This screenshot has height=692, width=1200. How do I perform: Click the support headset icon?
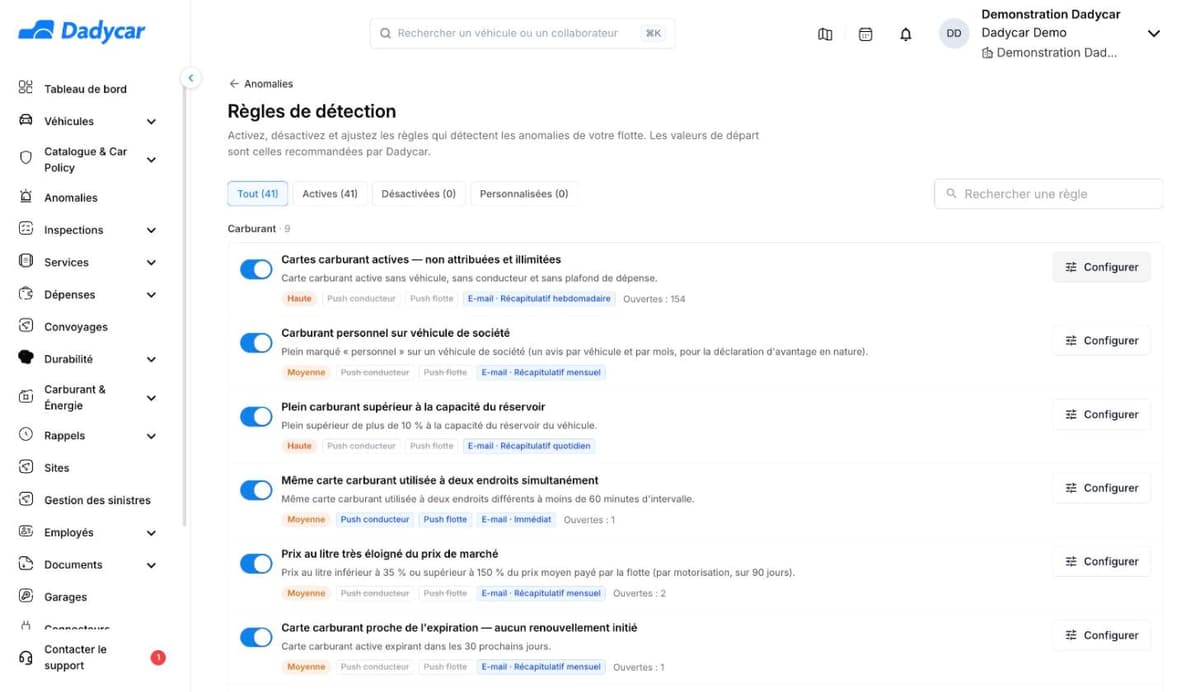pos(26,657)
